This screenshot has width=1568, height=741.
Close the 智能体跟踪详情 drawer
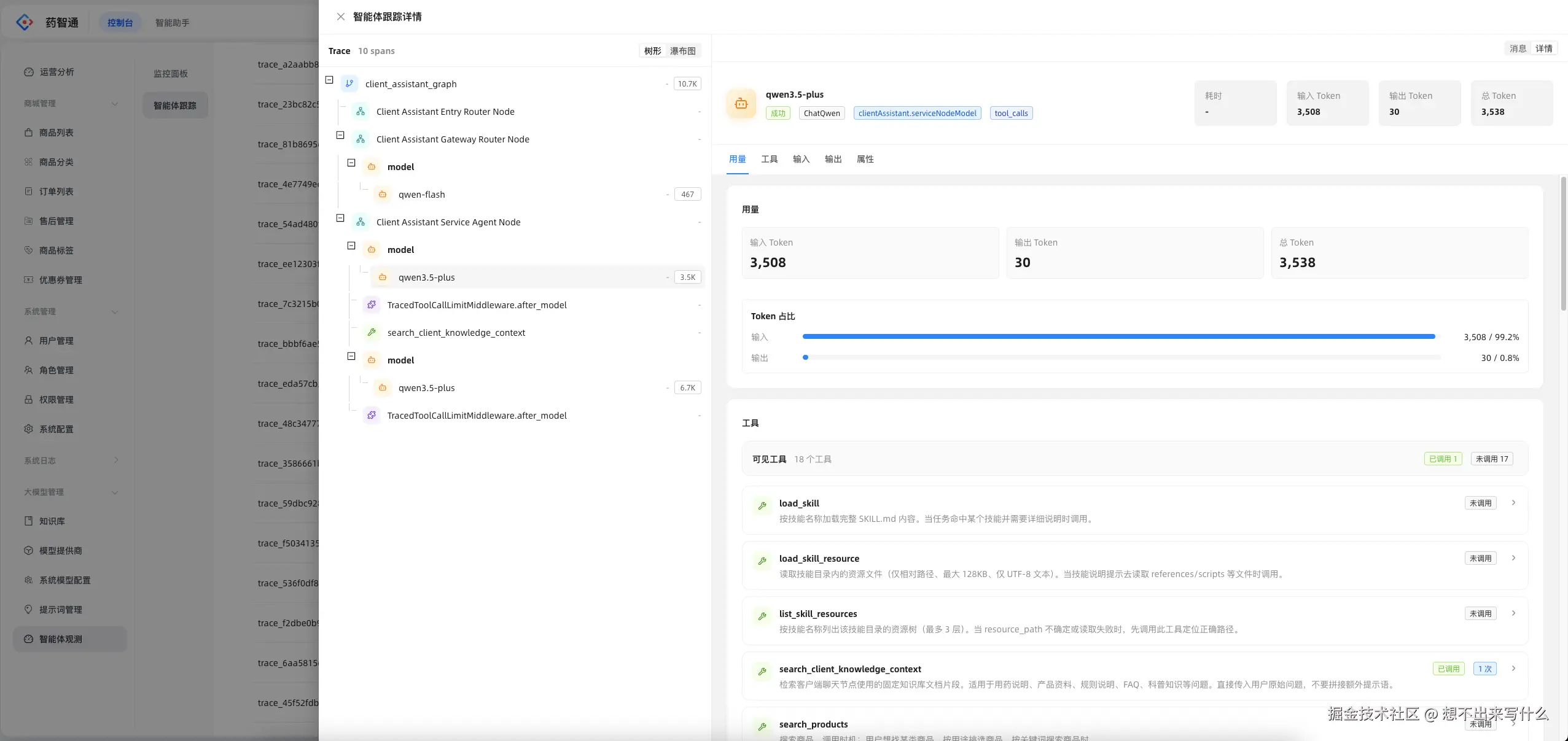(x=340, y=17)
